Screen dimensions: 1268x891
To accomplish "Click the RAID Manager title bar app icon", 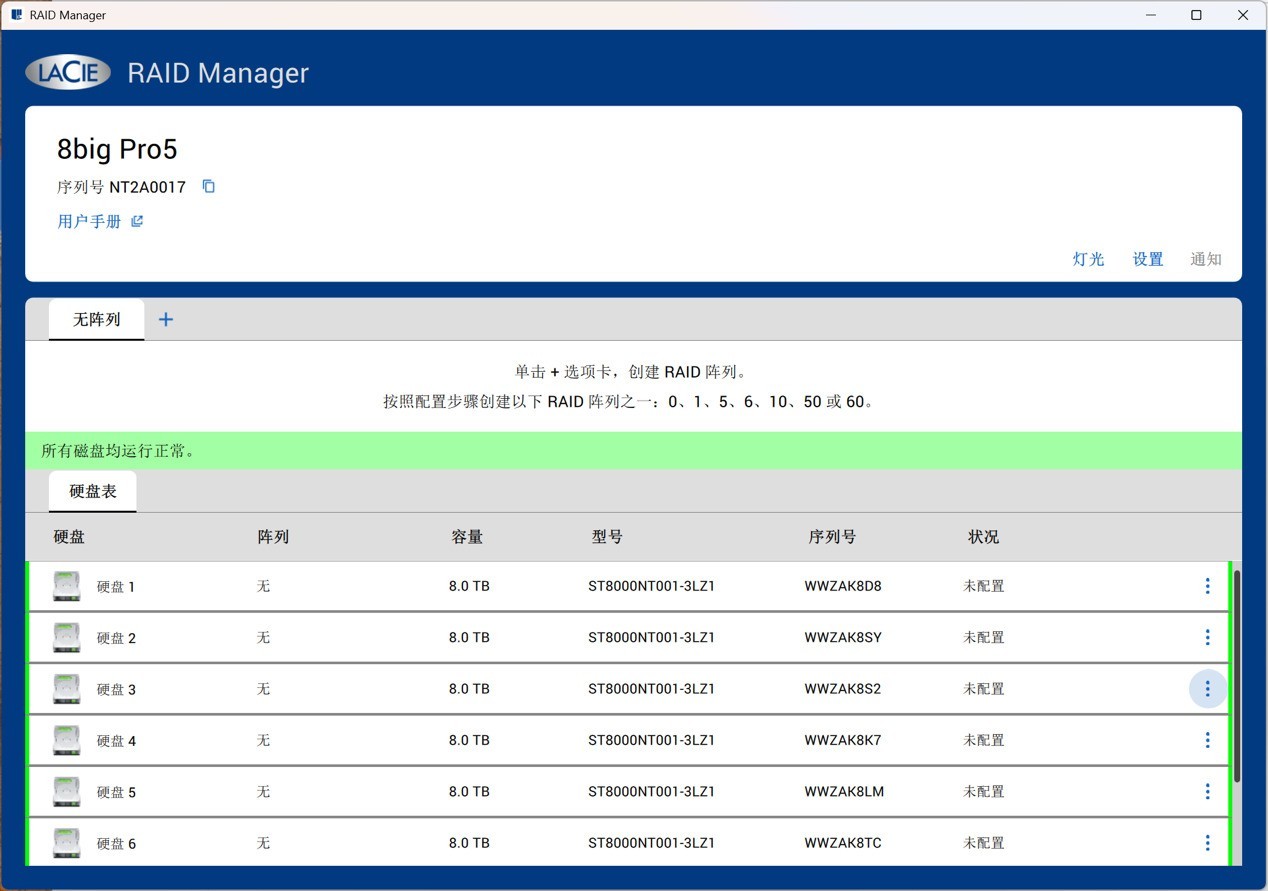I will coord(16,15).
